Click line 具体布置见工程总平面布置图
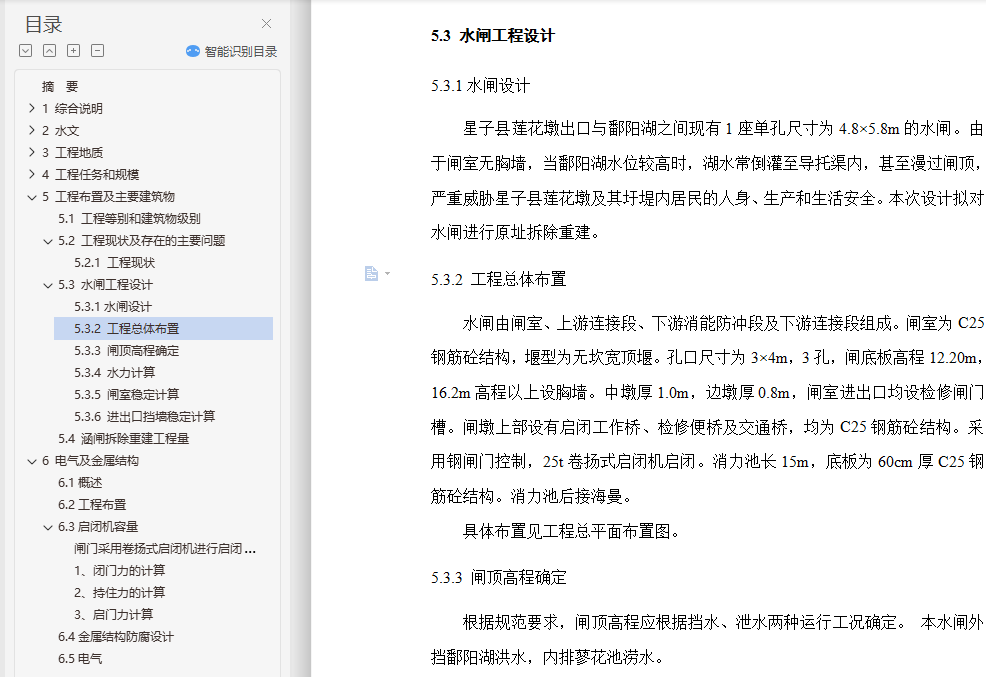Screen dimensions: 986x677 coord(571,532)
